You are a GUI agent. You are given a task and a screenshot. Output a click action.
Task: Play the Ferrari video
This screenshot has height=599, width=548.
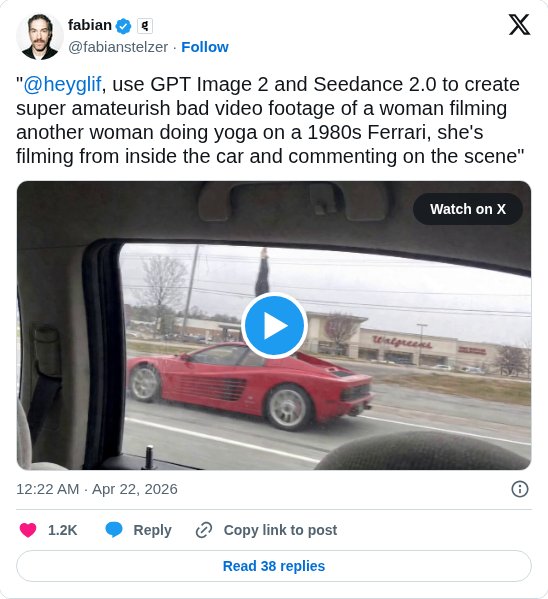tap(274, 325)
